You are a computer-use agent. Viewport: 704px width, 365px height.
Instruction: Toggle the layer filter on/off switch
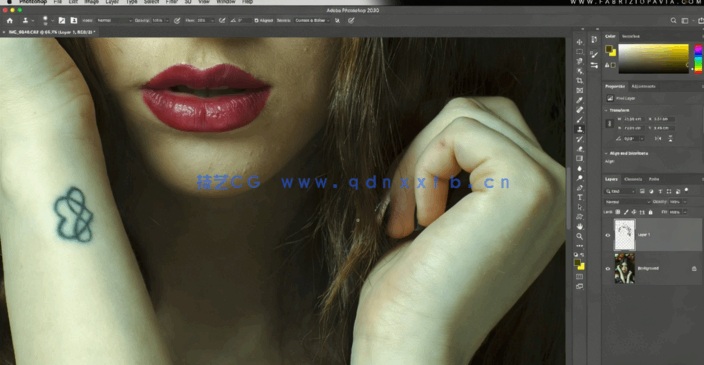[x=686, y=191]
